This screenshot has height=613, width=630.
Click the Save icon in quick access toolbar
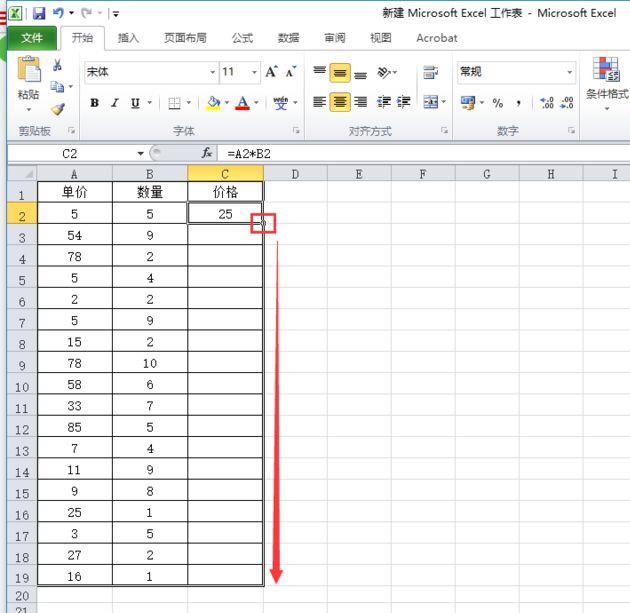(x=39, y=13)
